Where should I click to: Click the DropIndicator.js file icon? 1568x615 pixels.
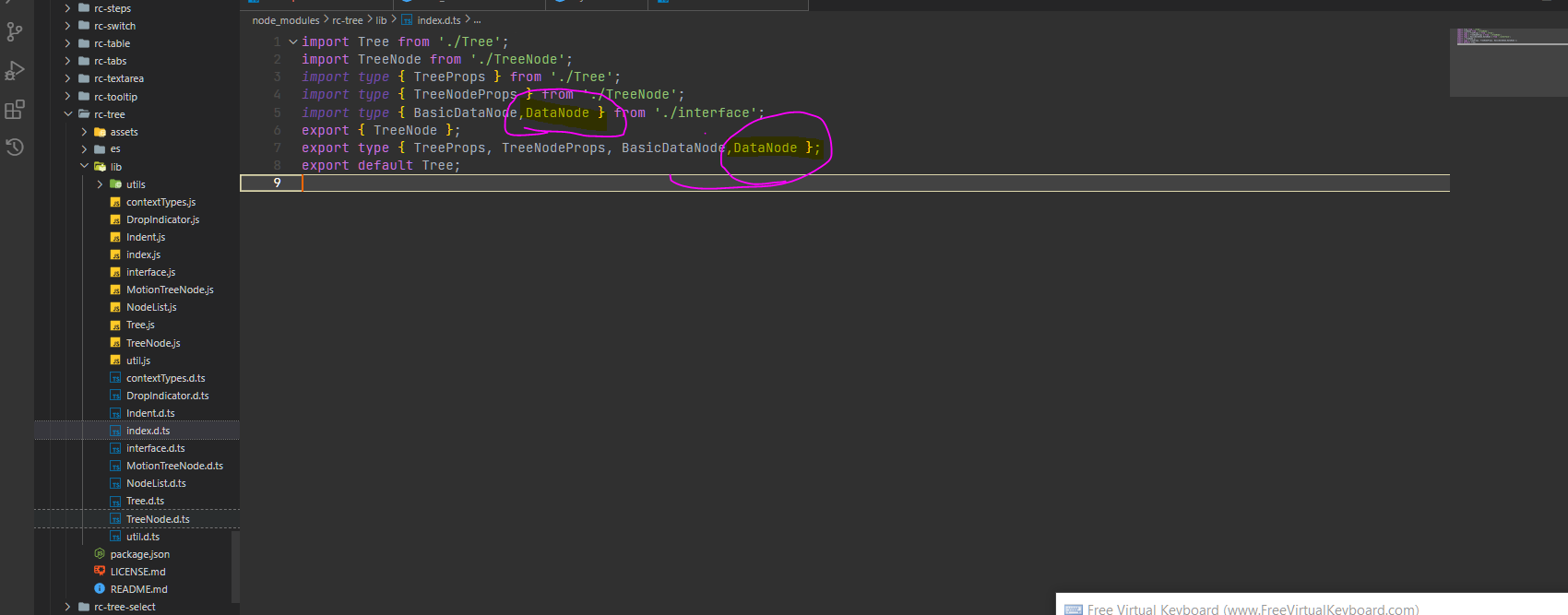115,219
